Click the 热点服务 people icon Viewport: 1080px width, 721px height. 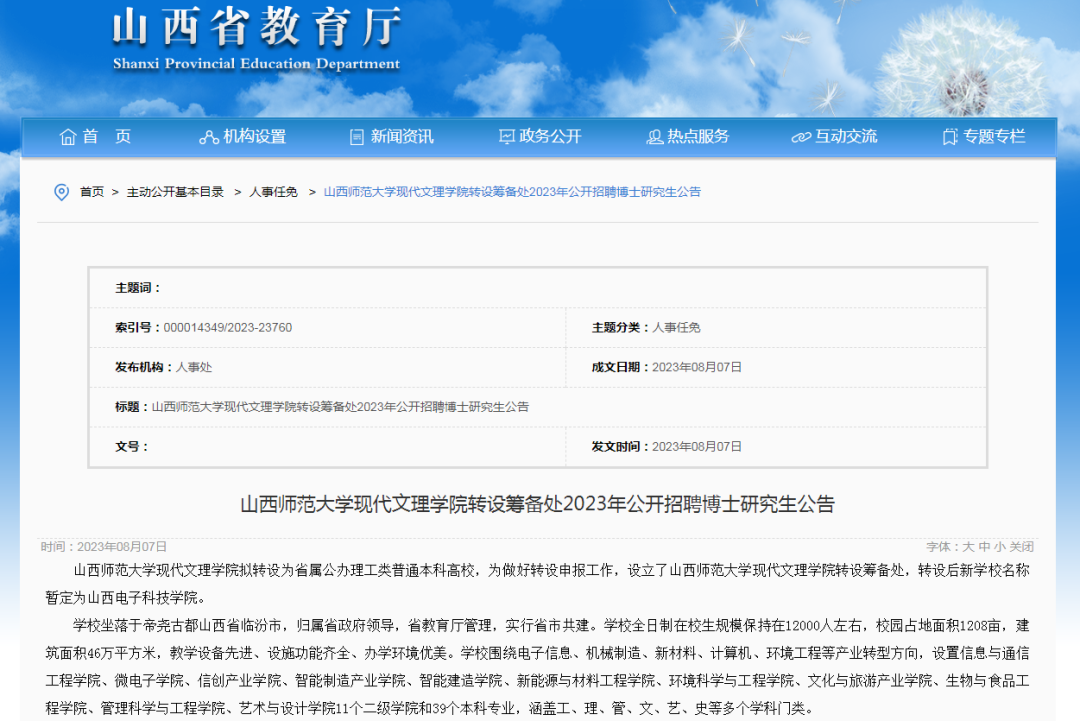(655, 137)
